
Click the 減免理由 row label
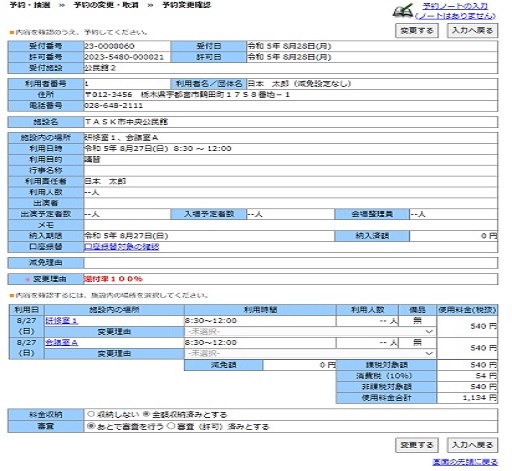coord(46,263)
